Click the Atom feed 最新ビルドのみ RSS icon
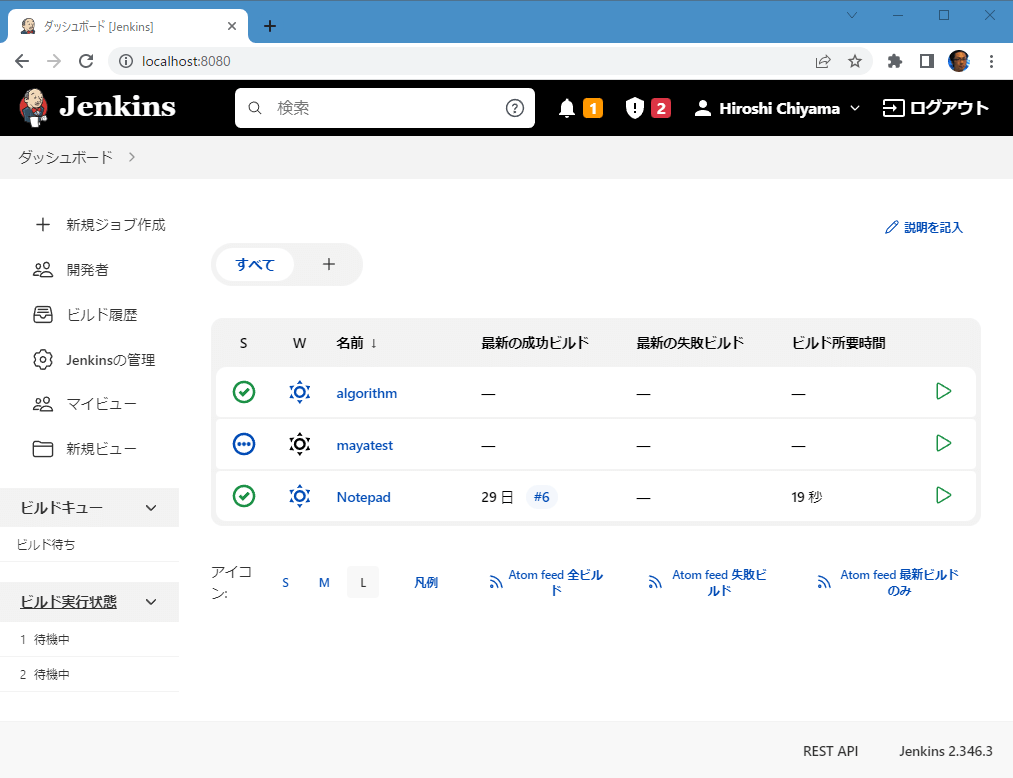Image resolution: width=1013 pixels, height=778 pixels. tap(824, 582)
